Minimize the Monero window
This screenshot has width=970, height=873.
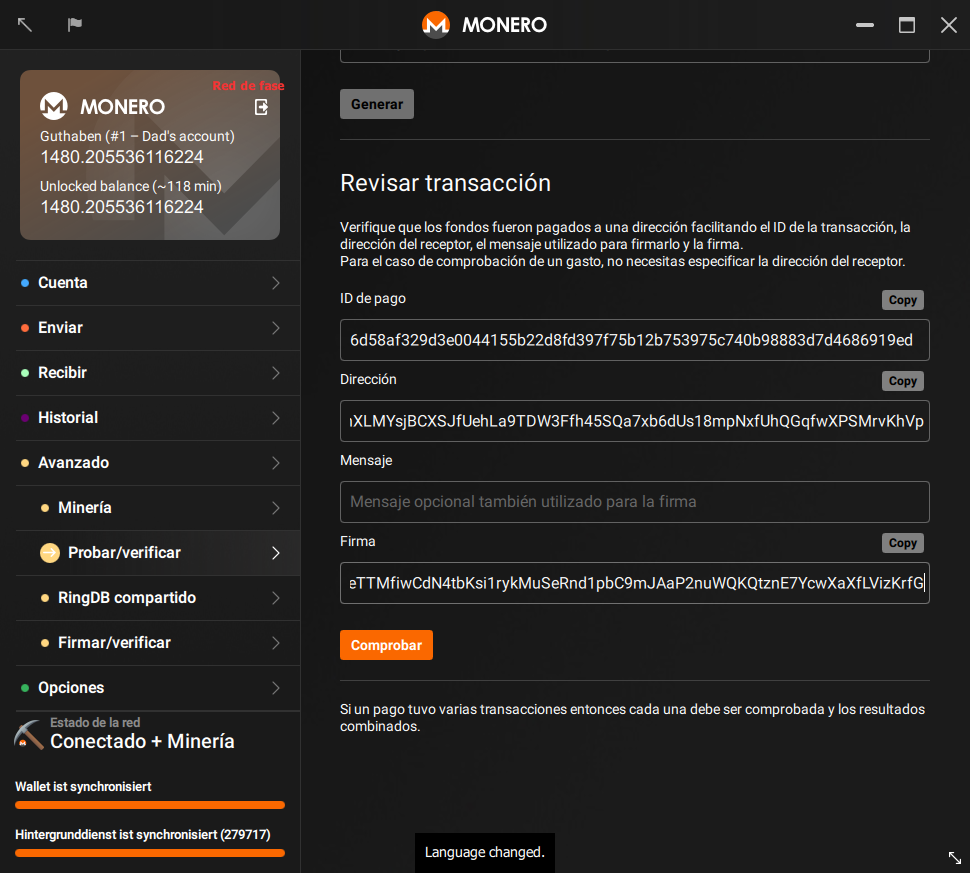tap(865, 25)
